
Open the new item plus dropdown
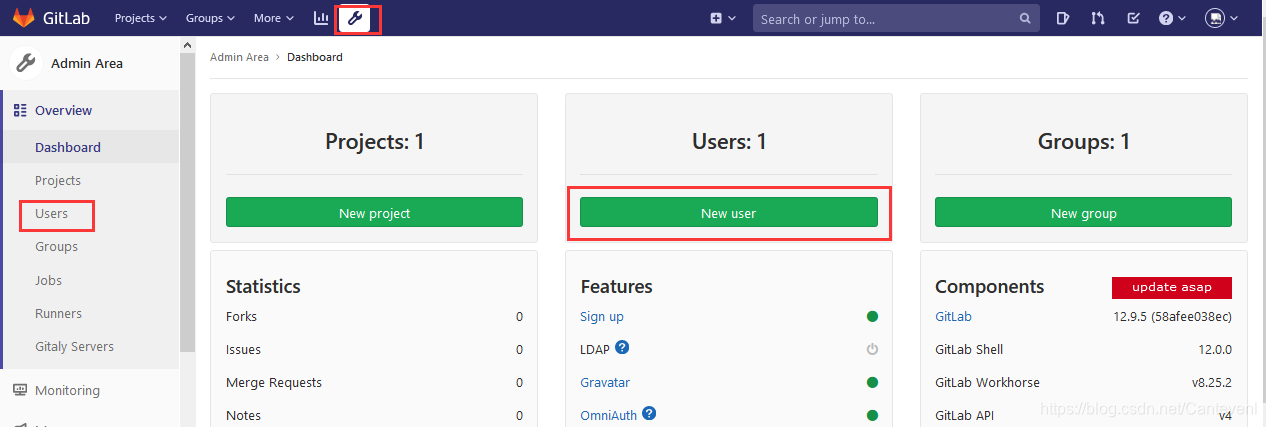click(723, 18)
